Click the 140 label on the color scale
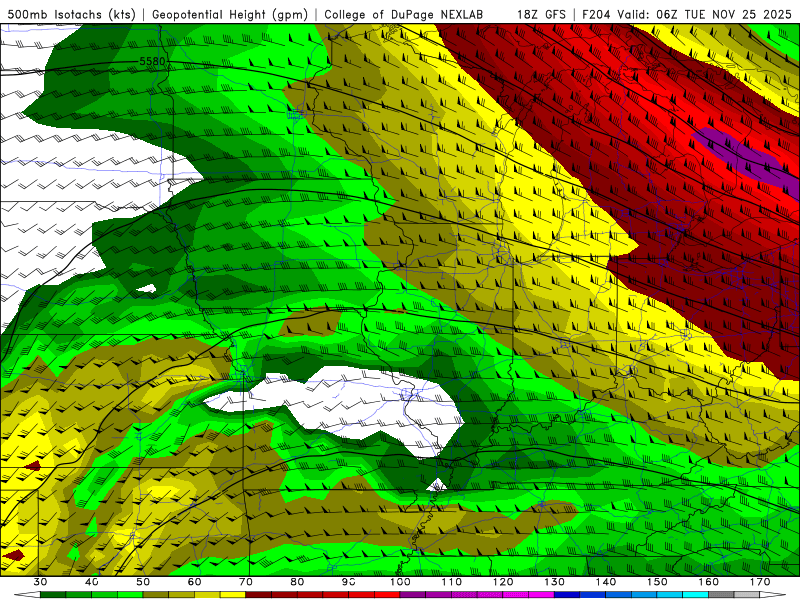 click(x=606, y=582)
